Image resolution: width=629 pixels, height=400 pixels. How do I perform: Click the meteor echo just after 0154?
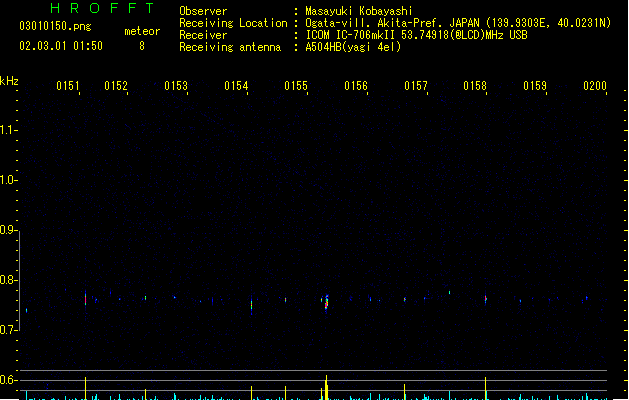252,305
